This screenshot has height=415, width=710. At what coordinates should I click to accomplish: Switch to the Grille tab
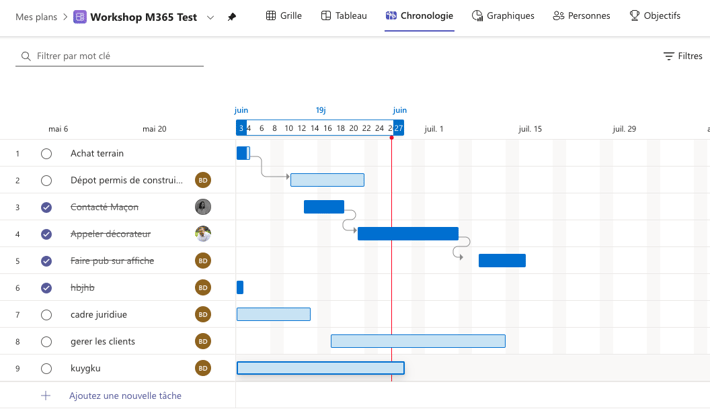point(284,16)
